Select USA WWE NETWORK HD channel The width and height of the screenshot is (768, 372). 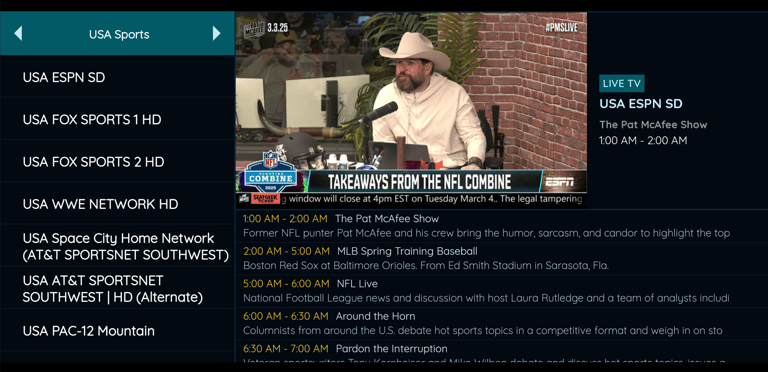117,204
